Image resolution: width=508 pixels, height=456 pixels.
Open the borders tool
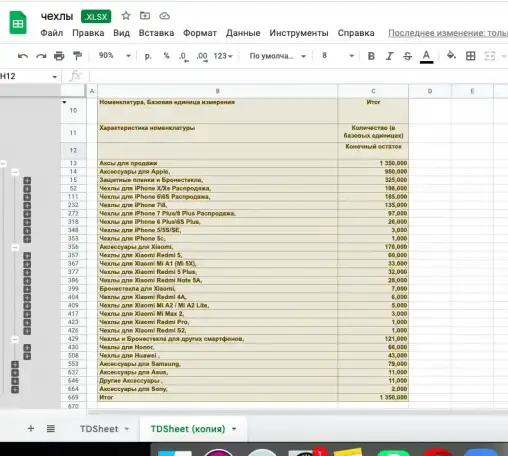tap(470, 56)
